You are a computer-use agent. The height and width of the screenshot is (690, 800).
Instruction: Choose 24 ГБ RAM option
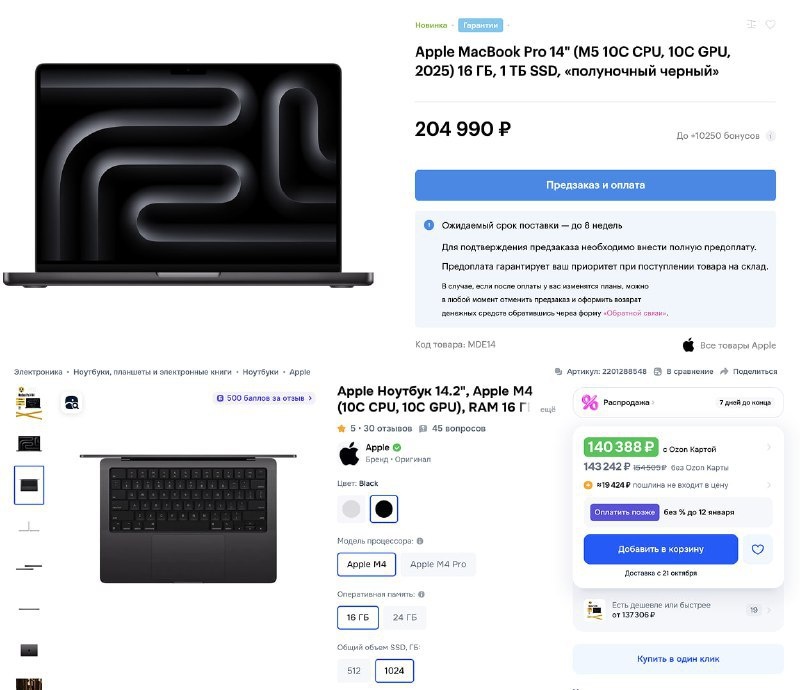coord(405,618)
